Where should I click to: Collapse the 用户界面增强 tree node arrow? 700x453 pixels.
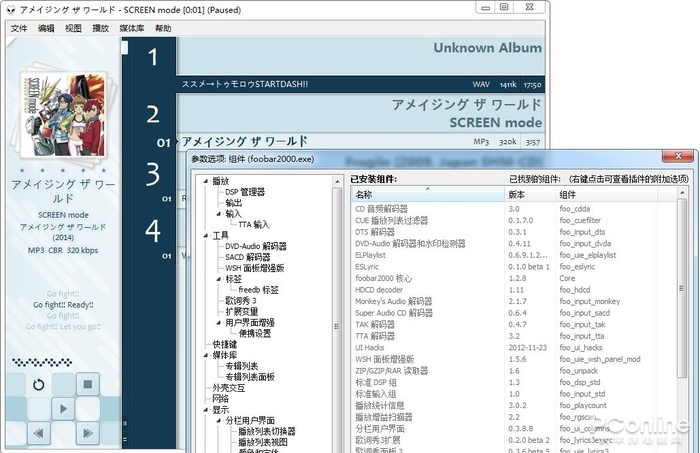pos(219,323)
